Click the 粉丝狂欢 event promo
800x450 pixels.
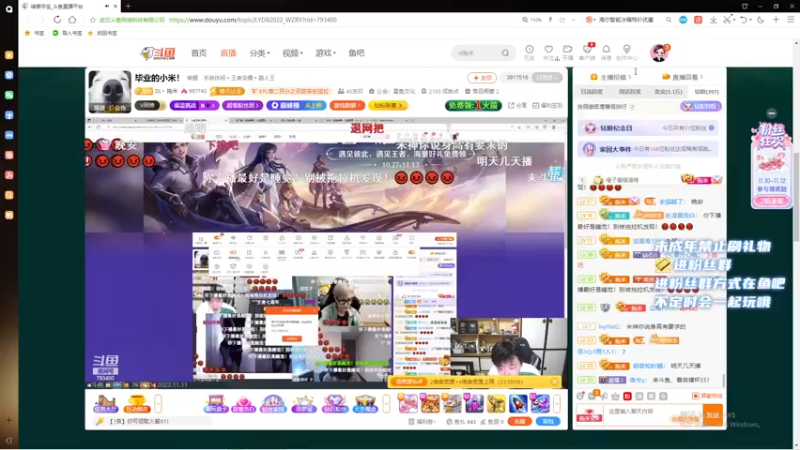[771, 165]
